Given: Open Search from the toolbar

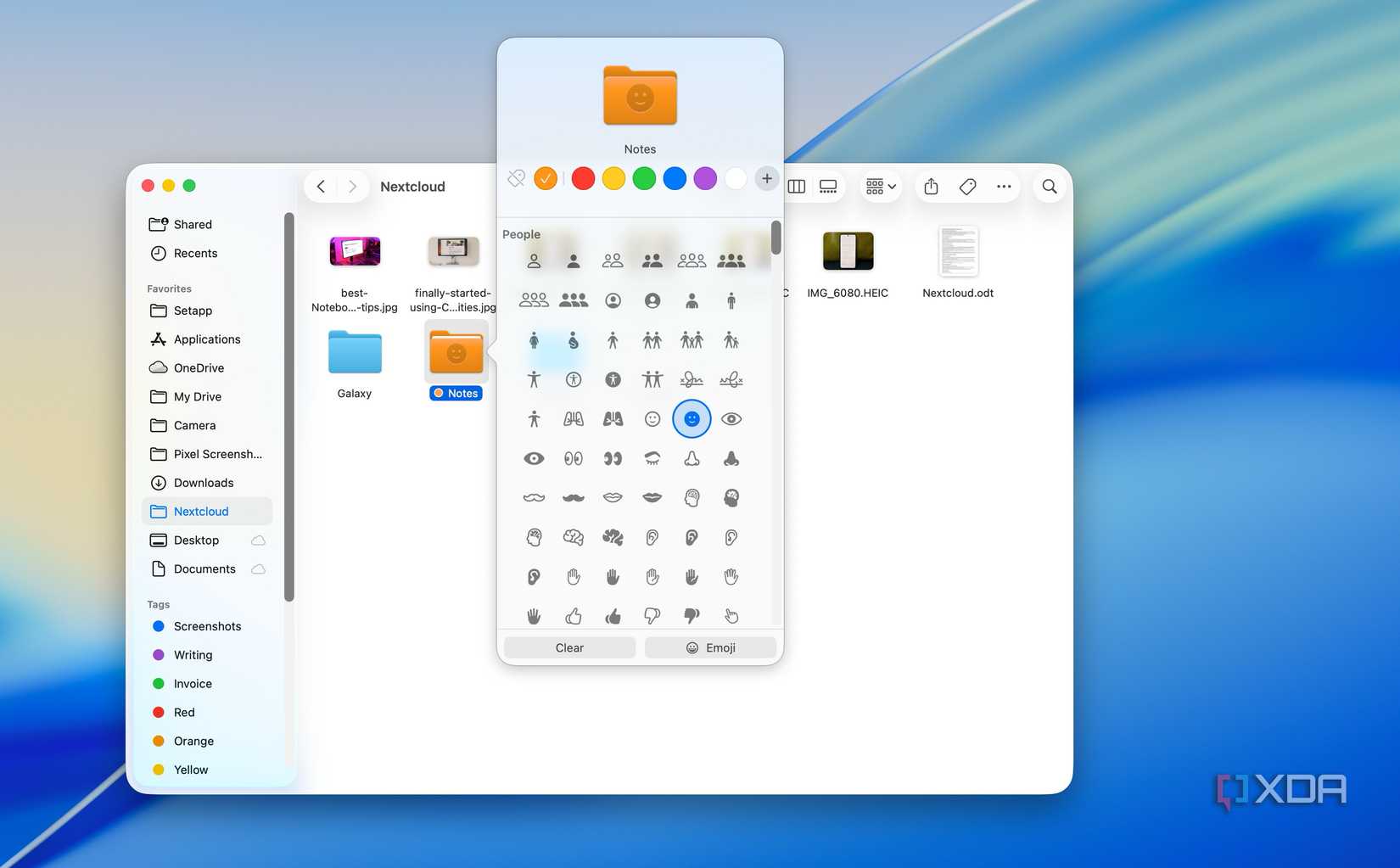Looking at the screenshot, I should pos(1049,186).
